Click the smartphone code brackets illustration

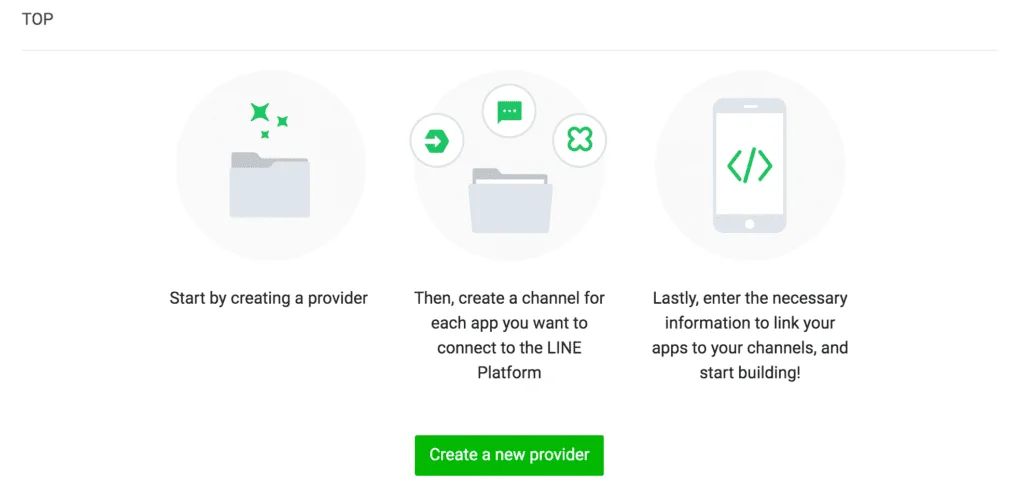750,165
